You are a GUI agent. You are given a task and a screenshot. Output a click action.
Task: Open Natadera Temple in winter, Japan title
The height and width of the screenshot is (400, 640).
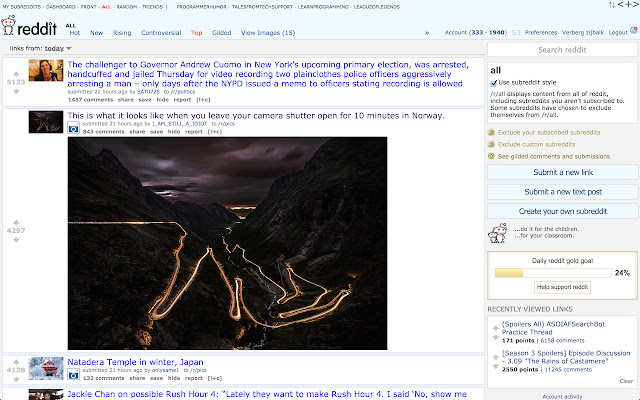[x=135, y=362]
